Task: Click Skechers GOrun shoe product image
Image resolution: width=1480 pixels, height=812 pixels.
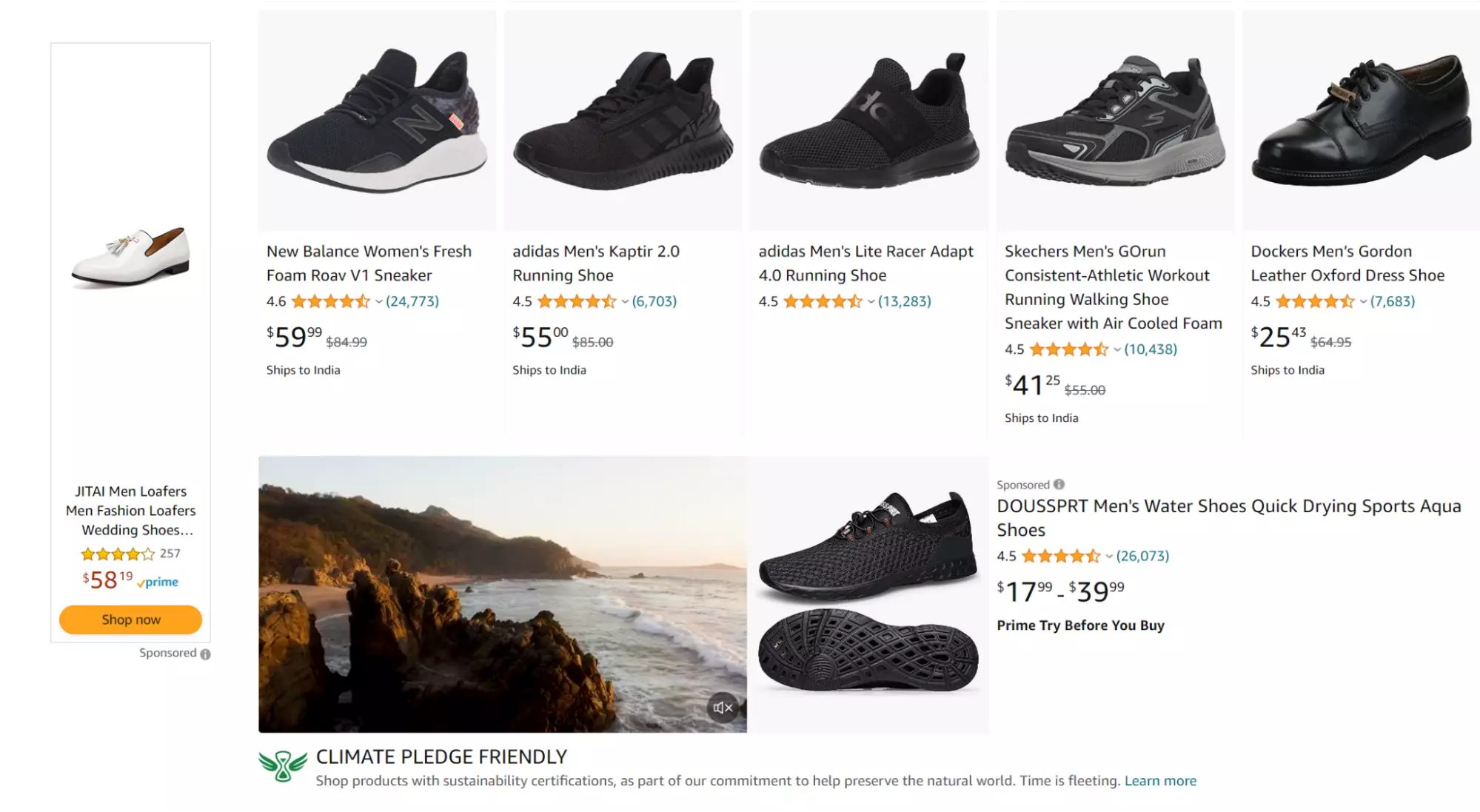Action: (x=1114, y=121)
